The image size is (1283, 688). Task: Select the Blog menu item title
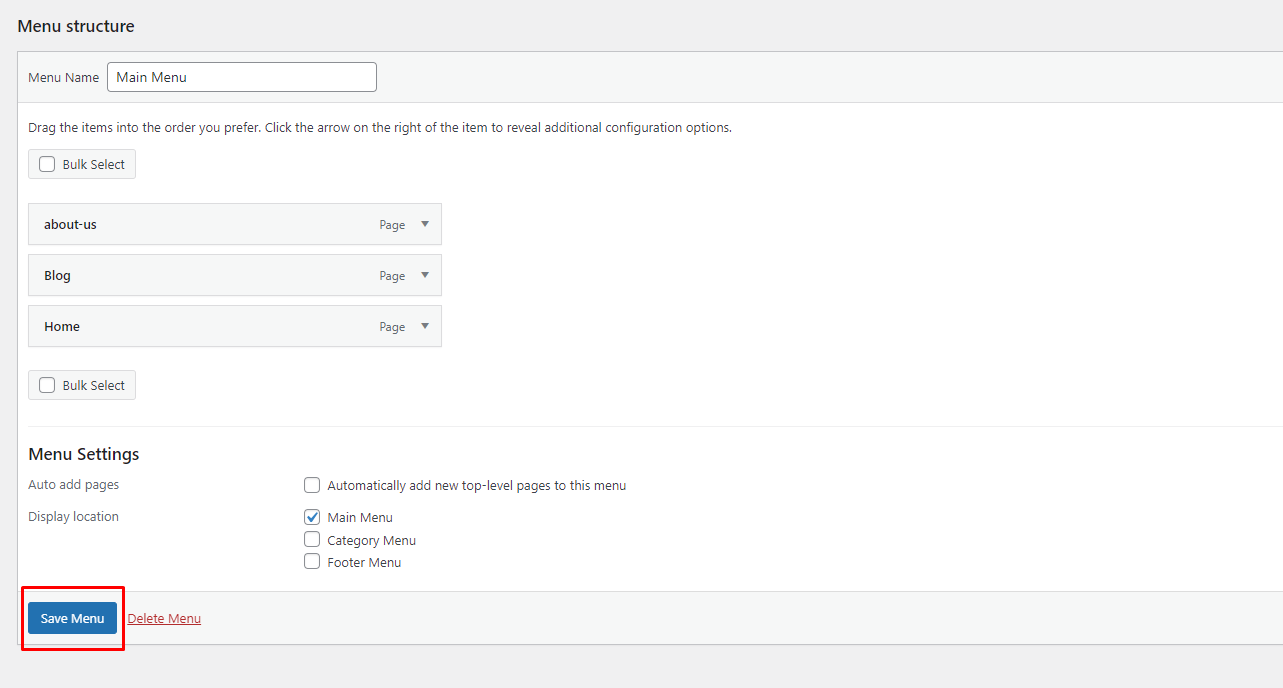pyautogui.click(x=57, y=276)
